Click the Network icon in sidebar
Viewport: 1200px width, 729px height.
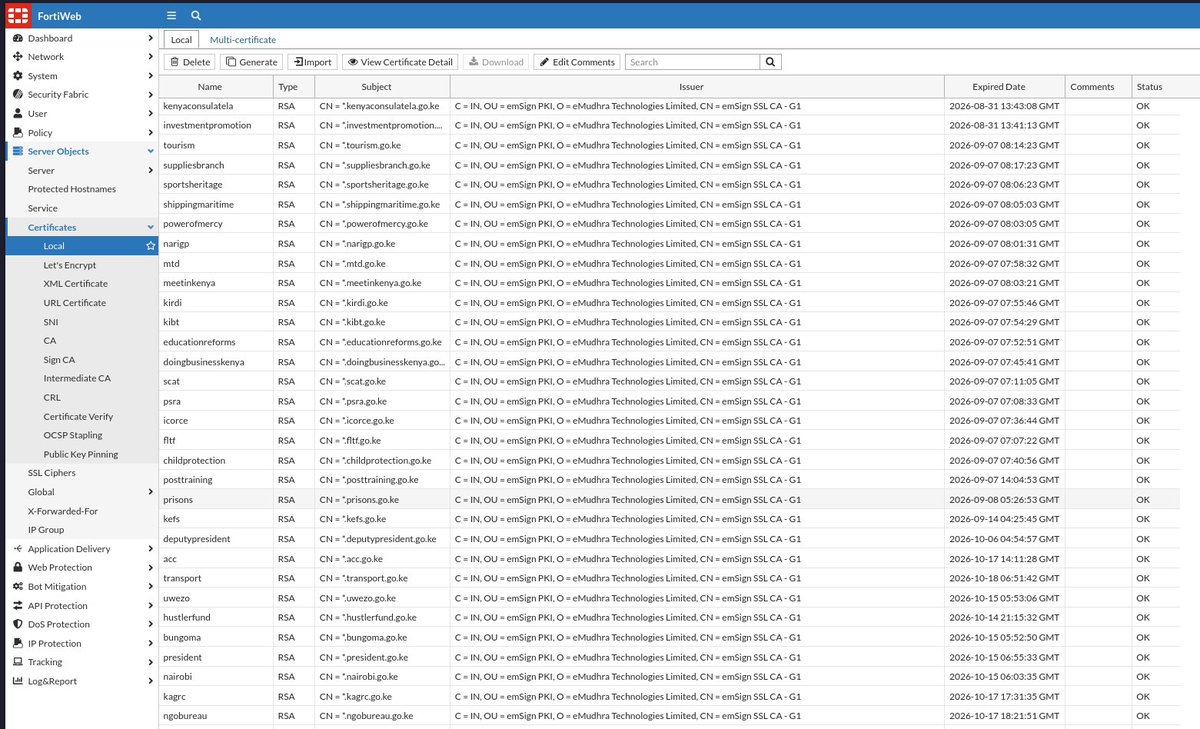18,57
